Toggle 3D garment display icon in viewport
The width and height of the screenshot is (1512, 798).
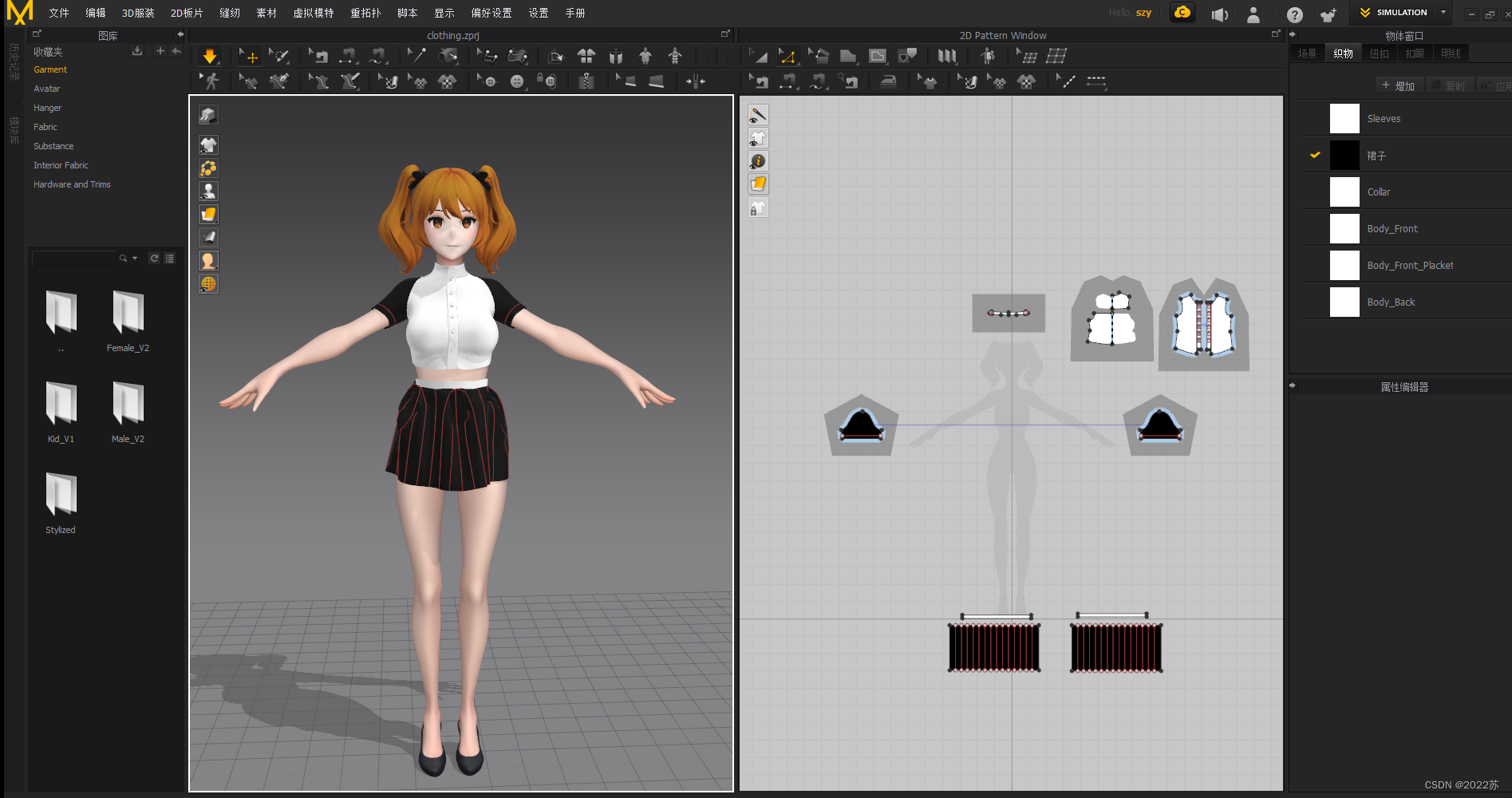[x=208, y=144]
